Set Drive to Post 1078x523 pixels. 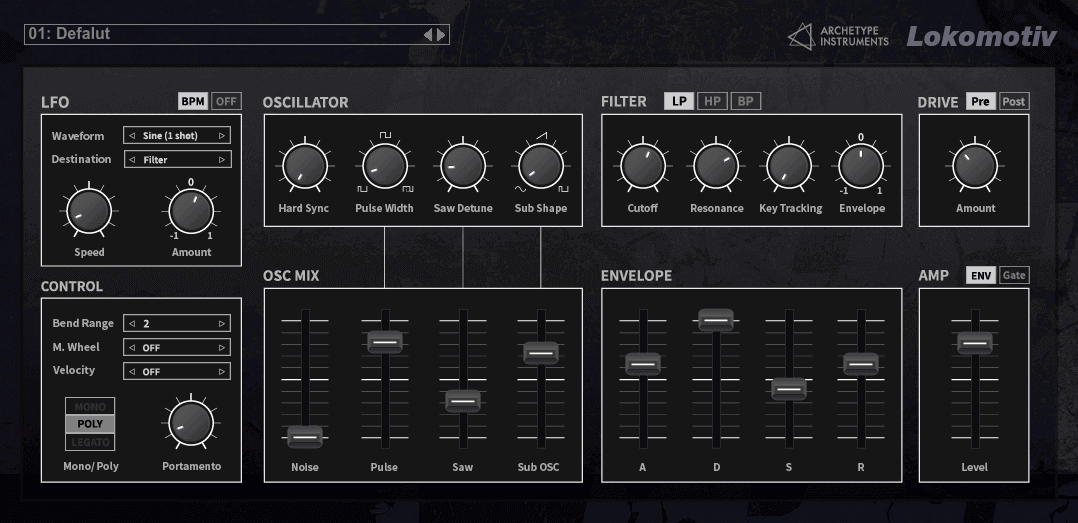(x=1013, y=101)
